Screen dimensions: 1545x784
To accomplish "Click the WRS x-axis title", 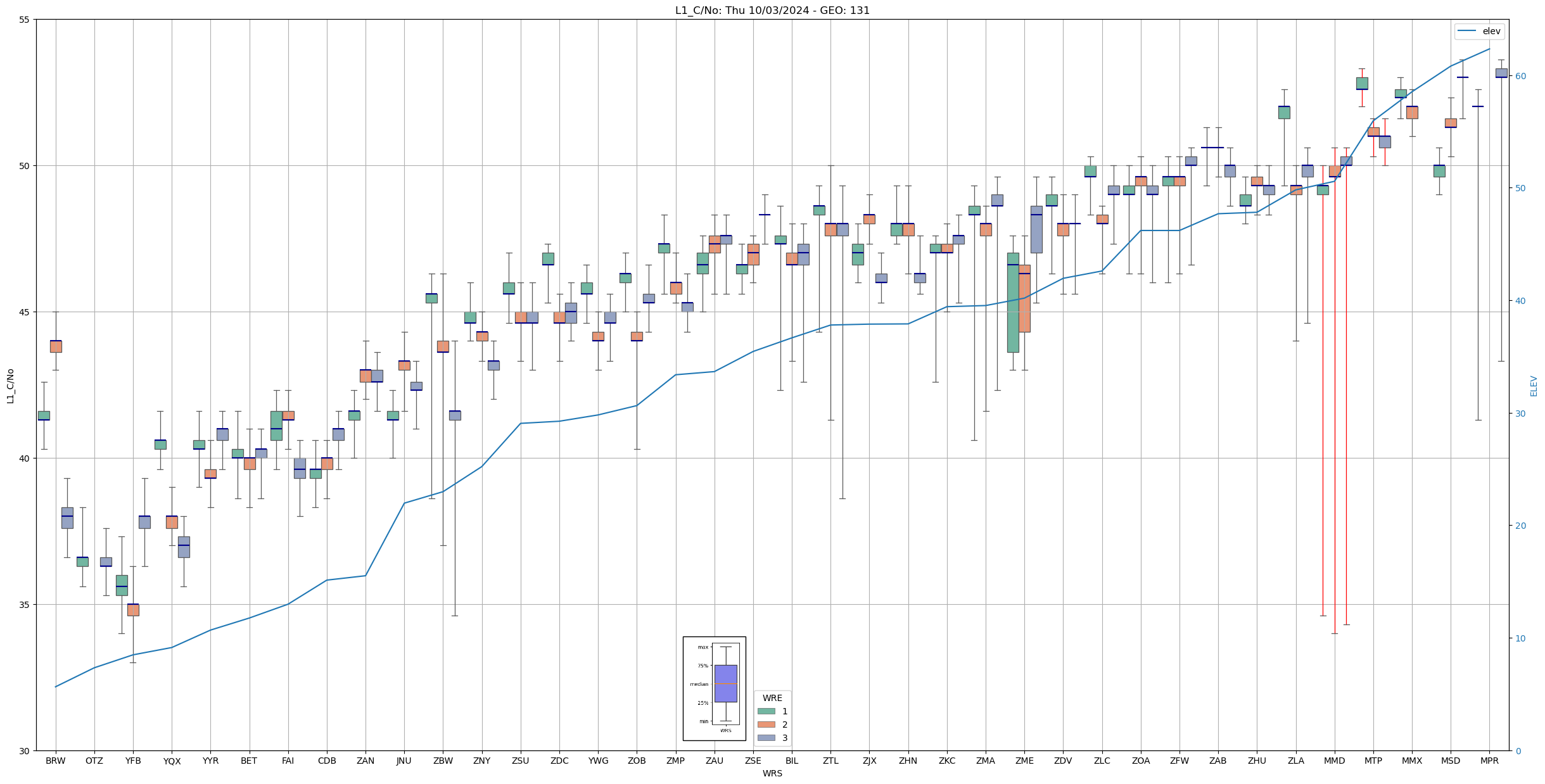I will click(x=772, y=773).
